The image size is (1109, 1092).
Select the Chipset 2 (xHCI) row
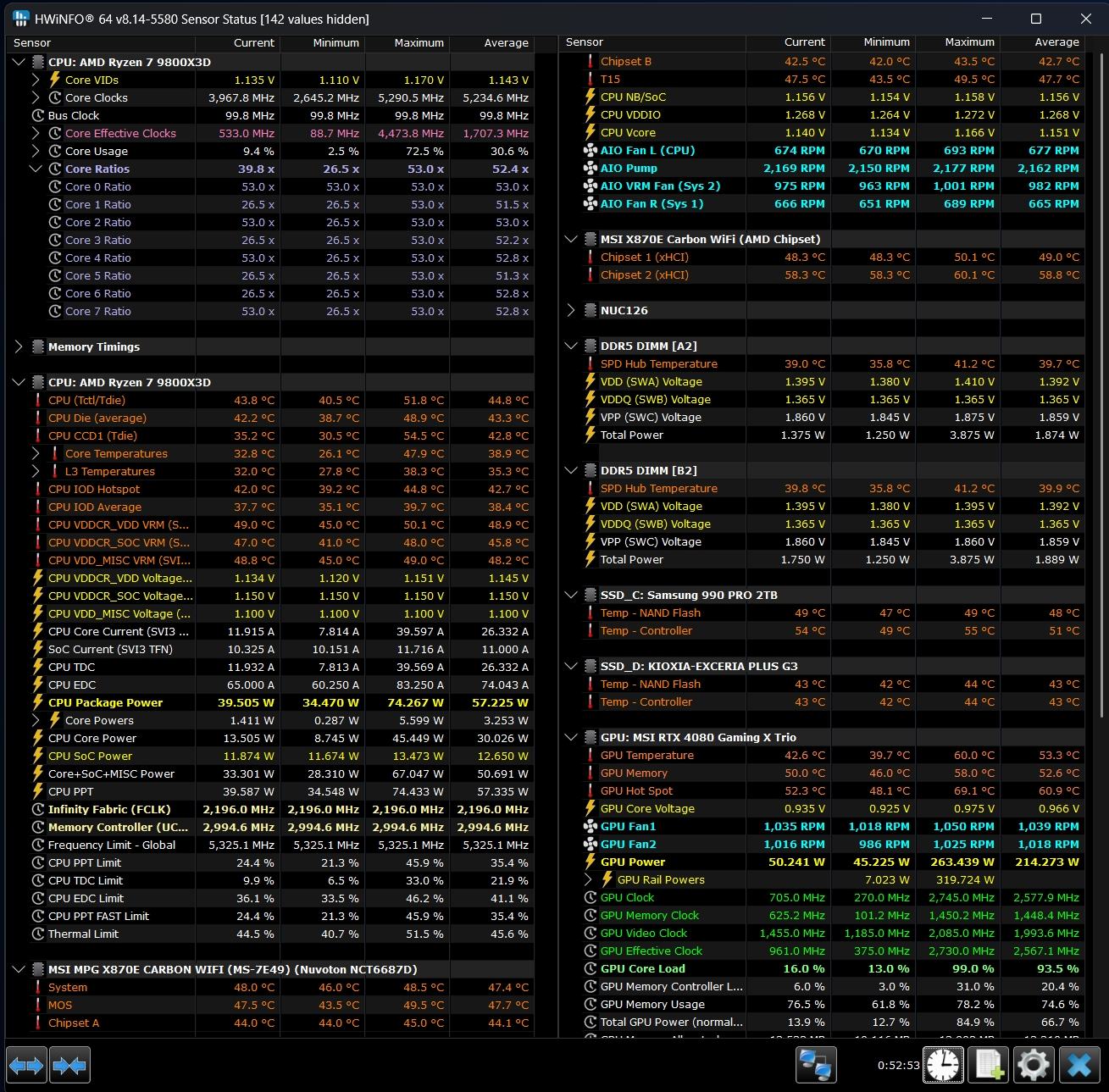(x=822, y=274)
